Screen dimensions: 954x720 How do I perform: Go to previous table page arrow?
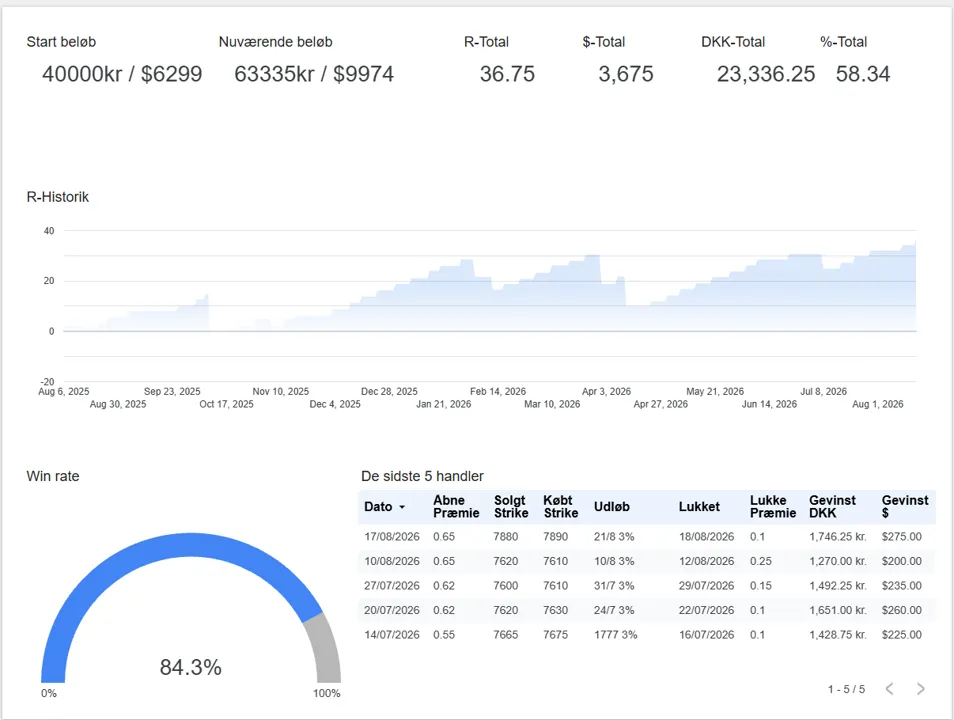point(890,688)
